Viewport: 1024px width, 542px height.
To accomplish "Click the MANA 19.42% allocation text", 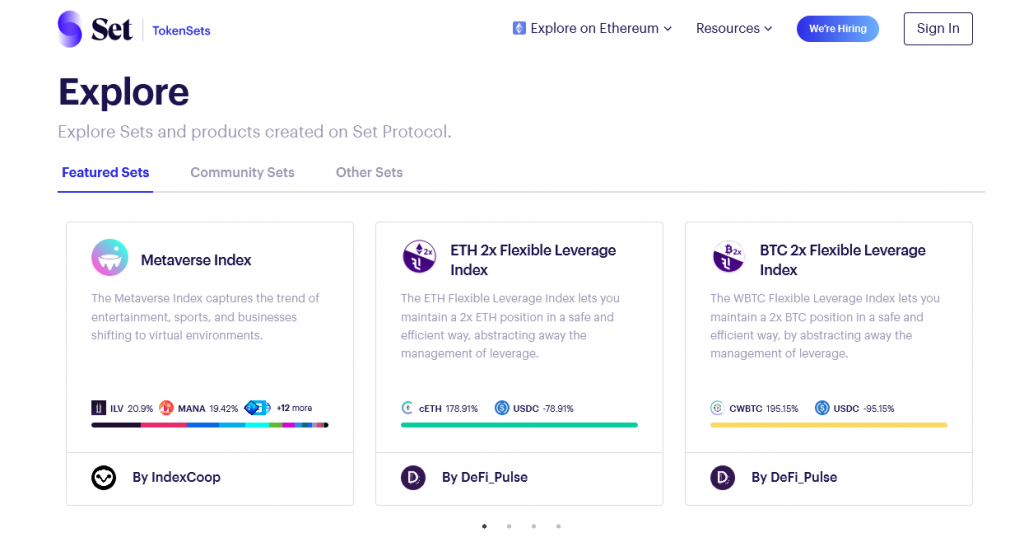I will pos(208,409).
